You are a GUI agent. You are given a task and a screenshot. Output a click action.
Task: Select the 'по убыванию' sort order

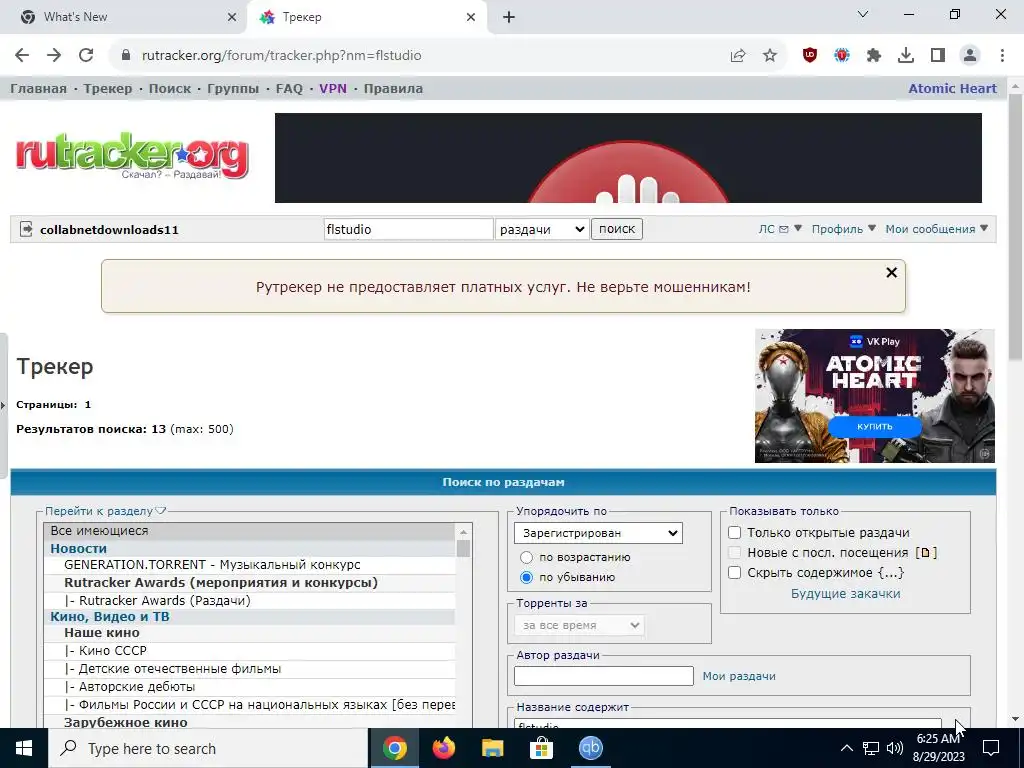click(x=526, y=577)
